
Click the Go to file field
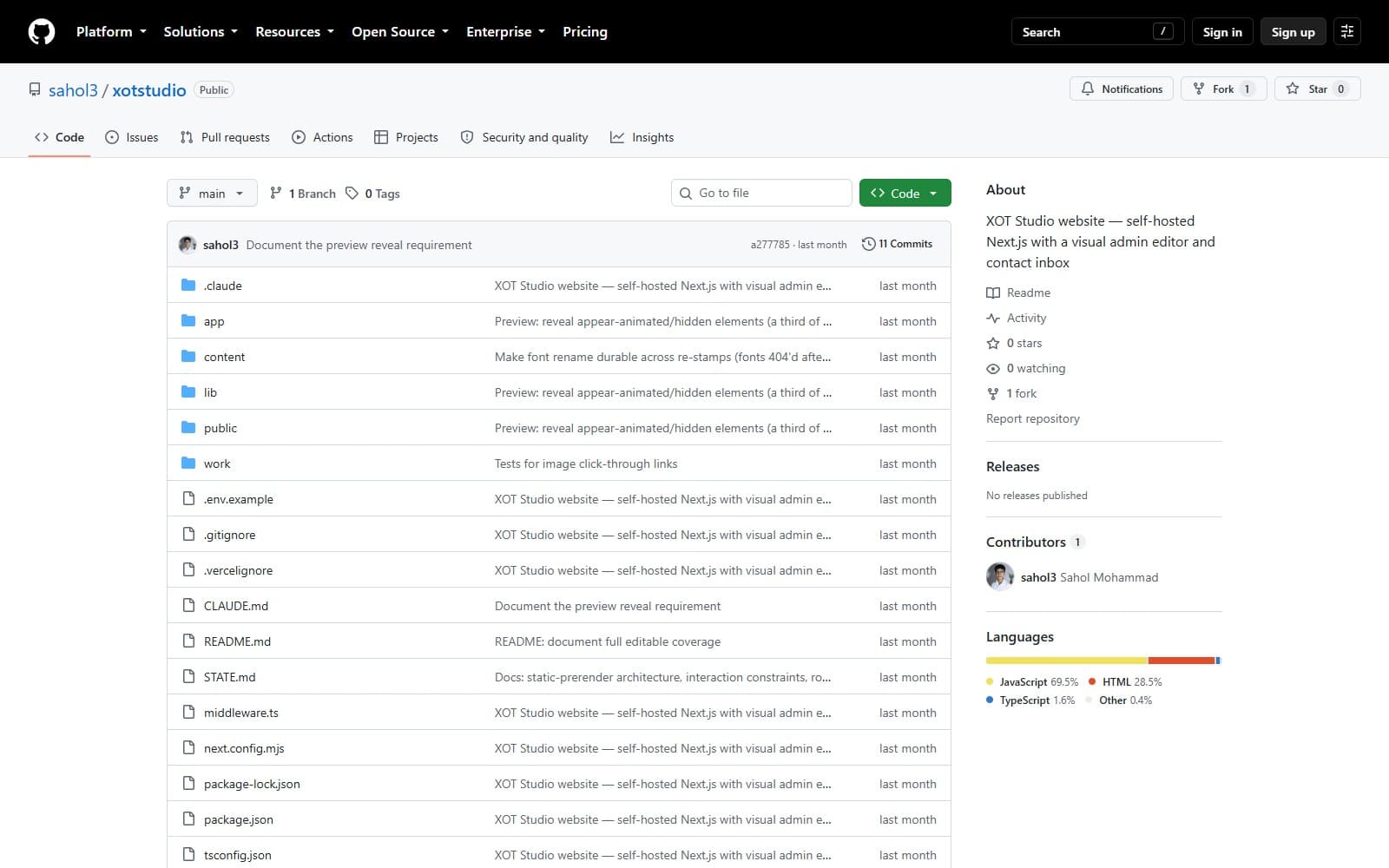pyautogui.click(x=761, y=193)
